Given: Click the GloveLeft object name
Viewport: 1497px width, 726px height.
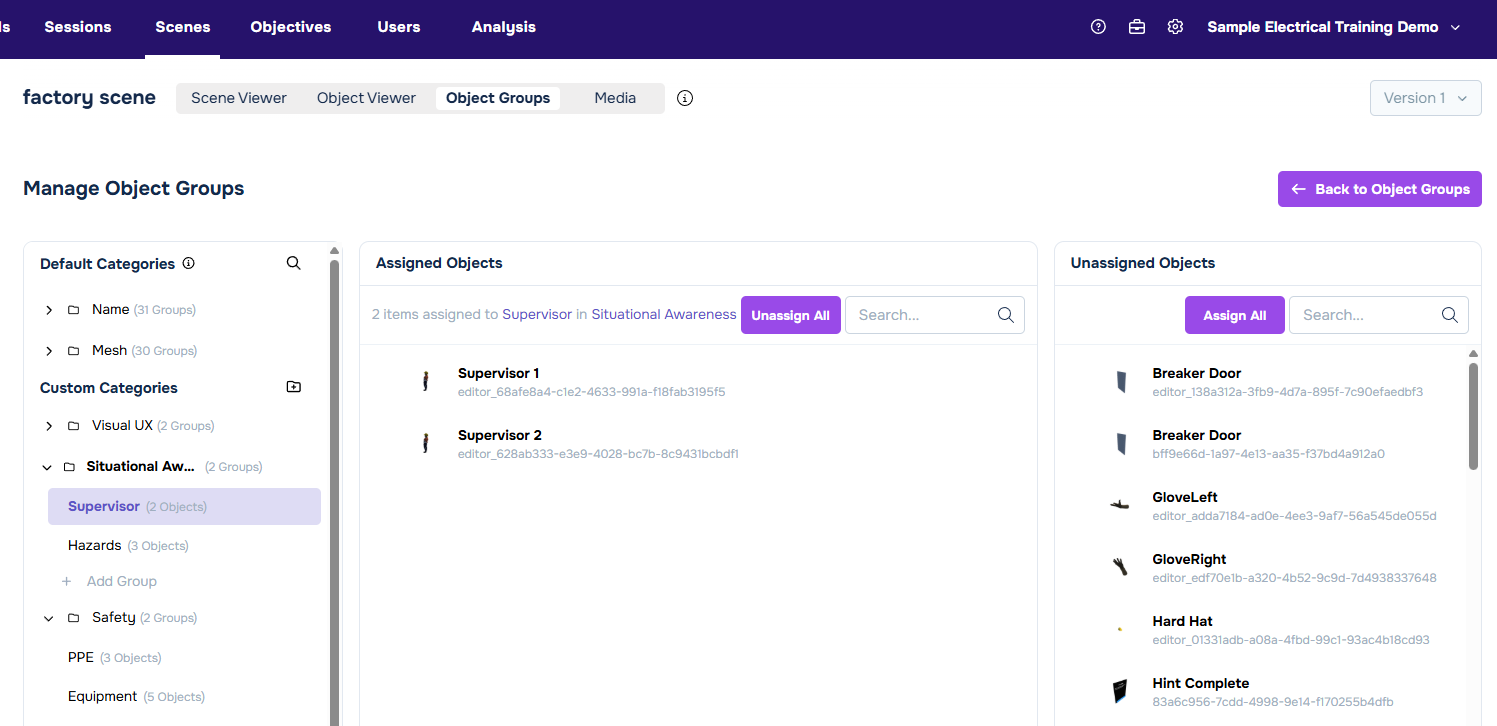Looking at the screenshot, I should pyautogui.click(x=1185, y=497).
